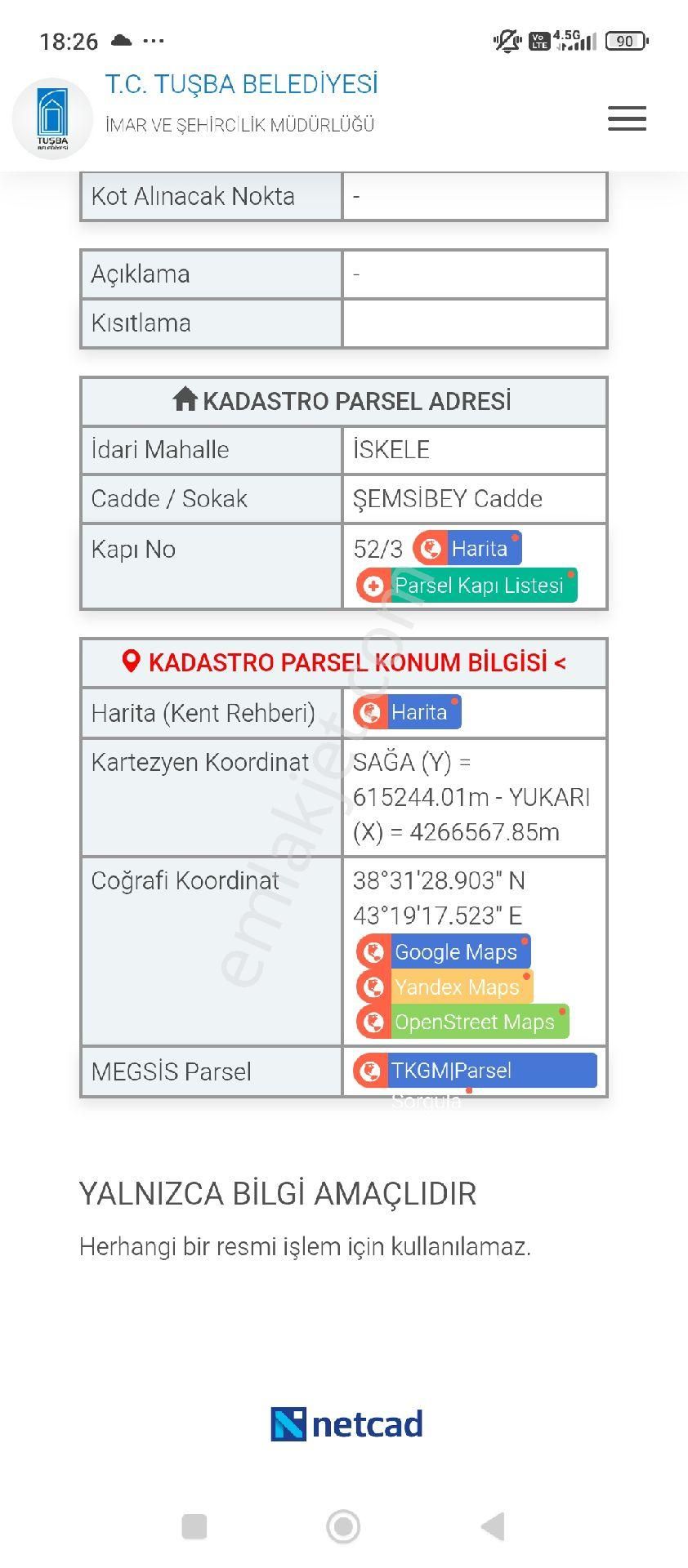
Task: Open the hamburger menu top right
Action: pos(627,118)
